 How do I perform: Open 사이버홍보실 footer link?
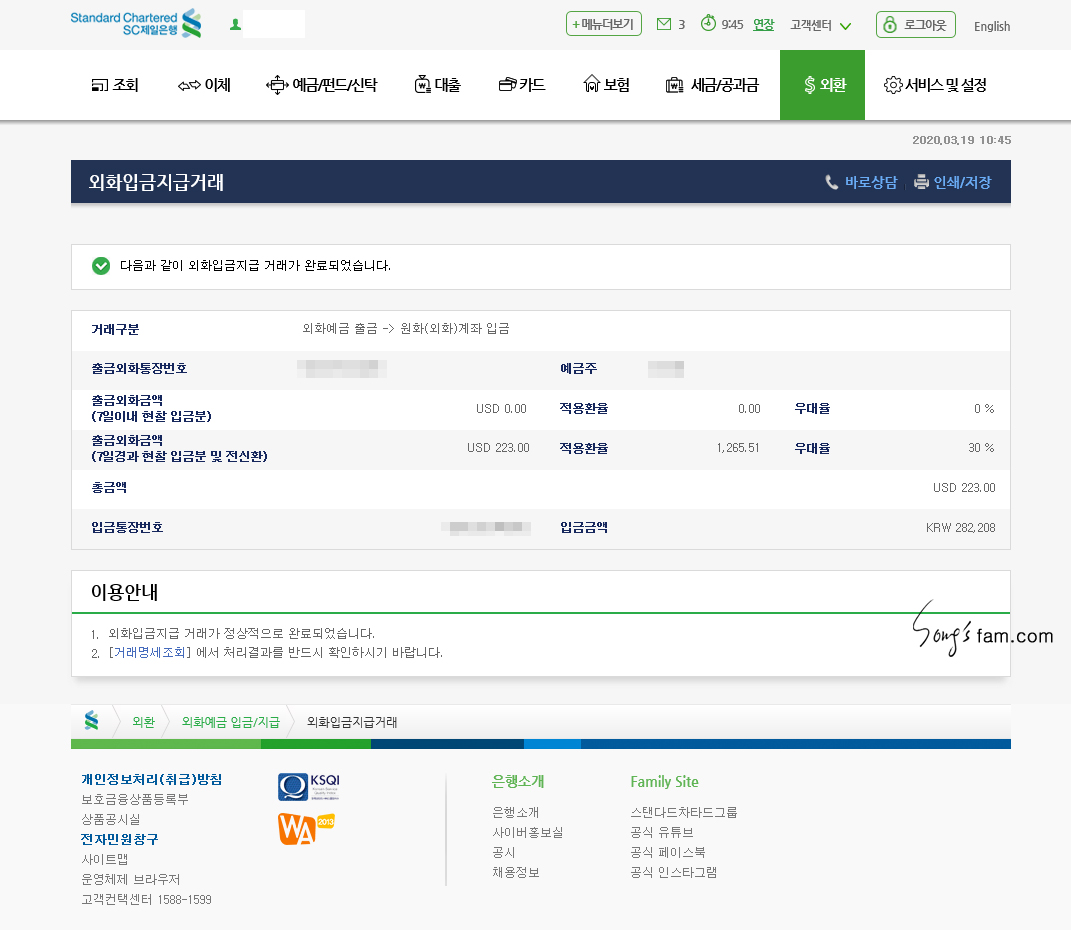tap(528, 832)
